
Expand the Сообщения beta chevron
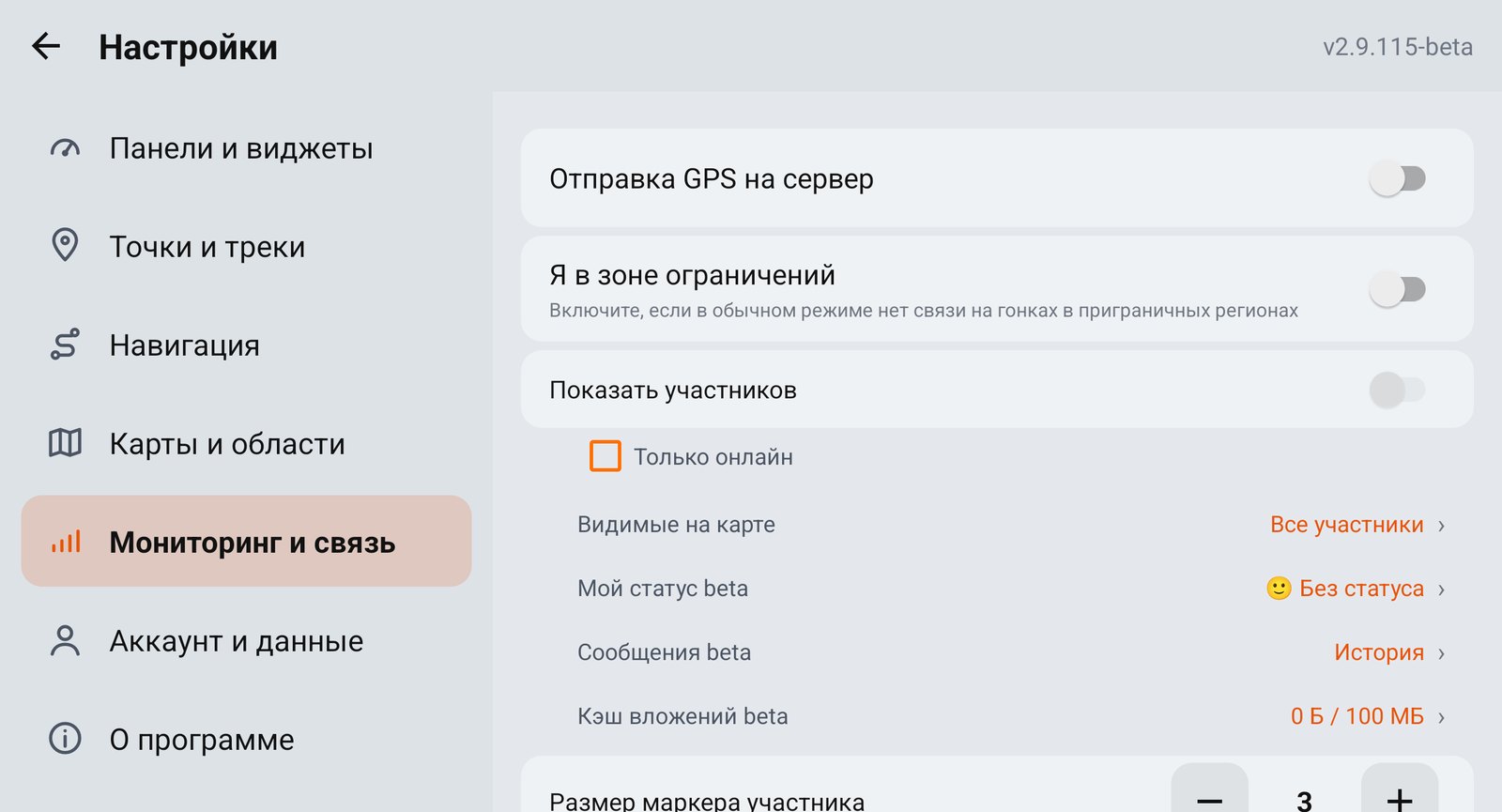pos(1441,653)
